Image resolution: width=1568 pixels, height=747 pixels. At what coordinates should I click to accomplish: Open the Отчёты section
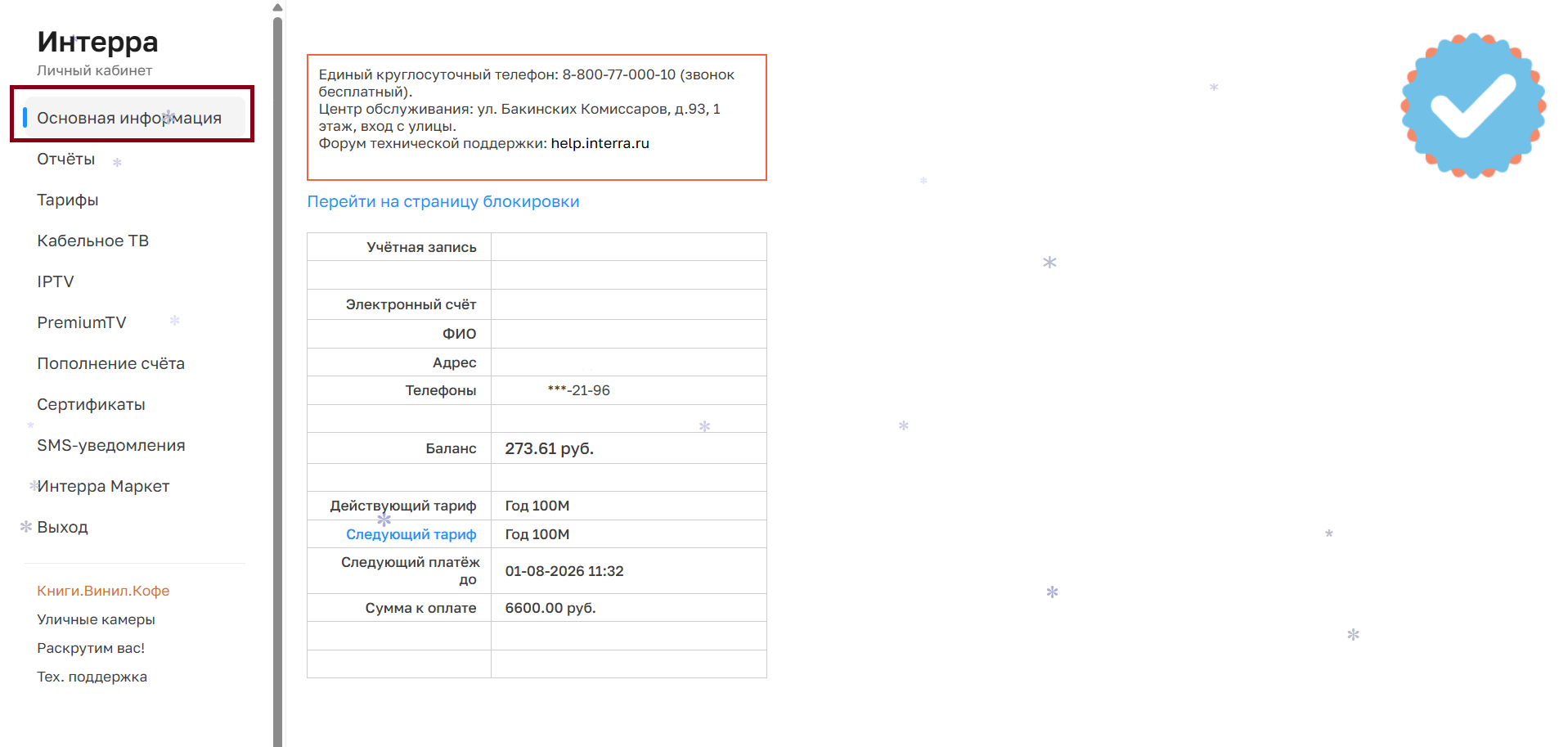click(65, 159)
